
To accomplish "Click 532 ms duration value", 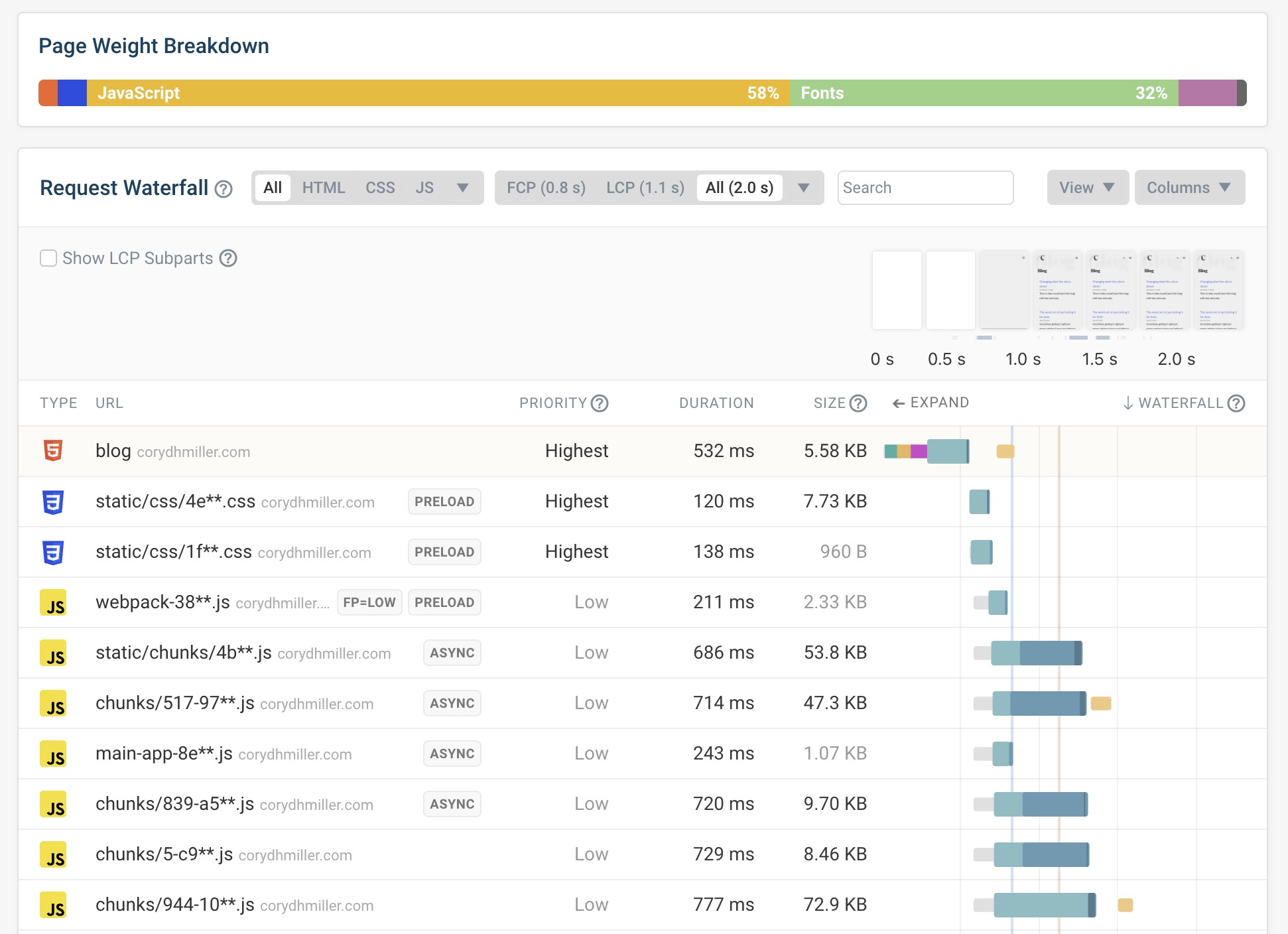I will click(x=724, y=451).
